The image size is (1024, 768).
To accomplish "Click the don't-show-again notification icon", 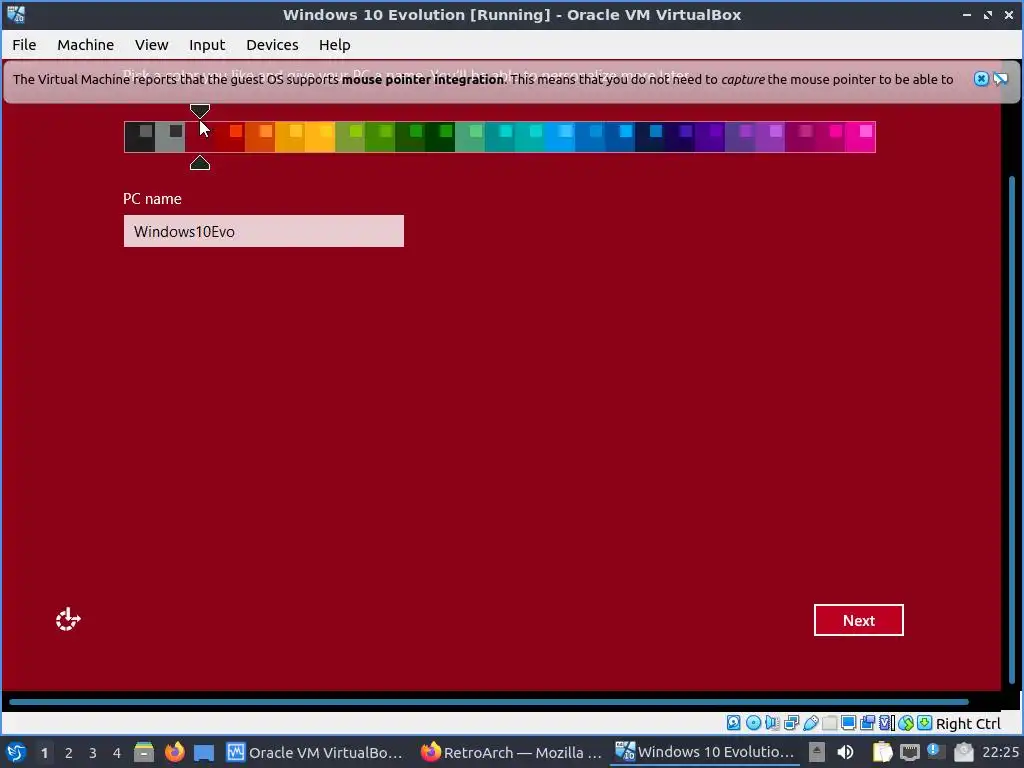I will click(1000, 79).
